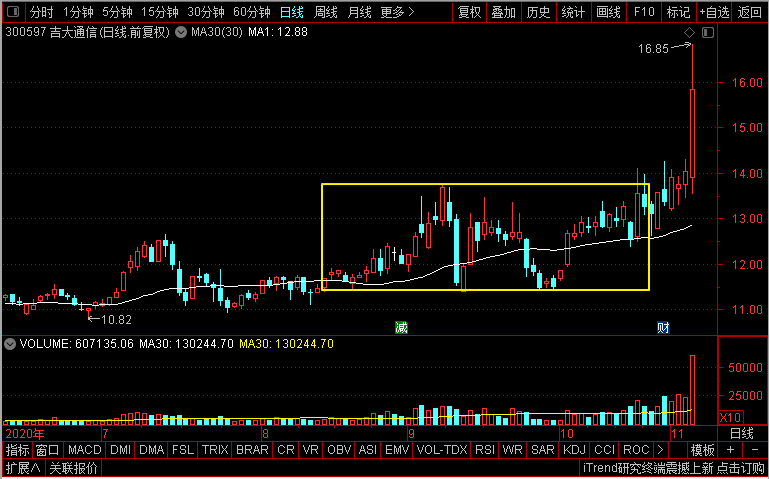Switch to 月线 monthly chart
The width and height of the screenshot is (770, 479).
coord(359,12)
